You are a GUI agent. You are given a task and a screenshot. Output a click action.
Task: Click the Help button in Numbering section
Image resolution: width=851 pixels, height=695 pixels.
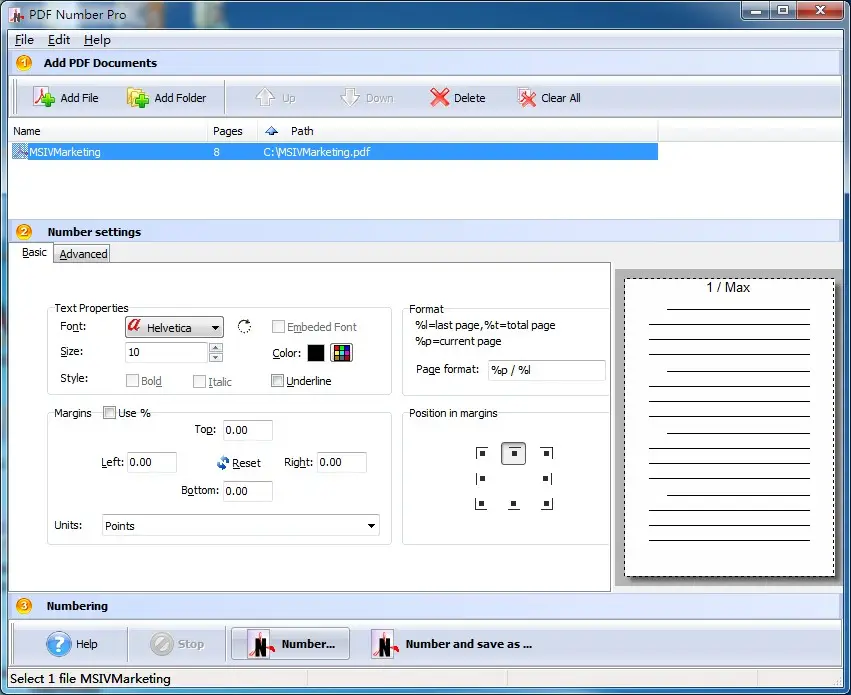pos(72,644)
